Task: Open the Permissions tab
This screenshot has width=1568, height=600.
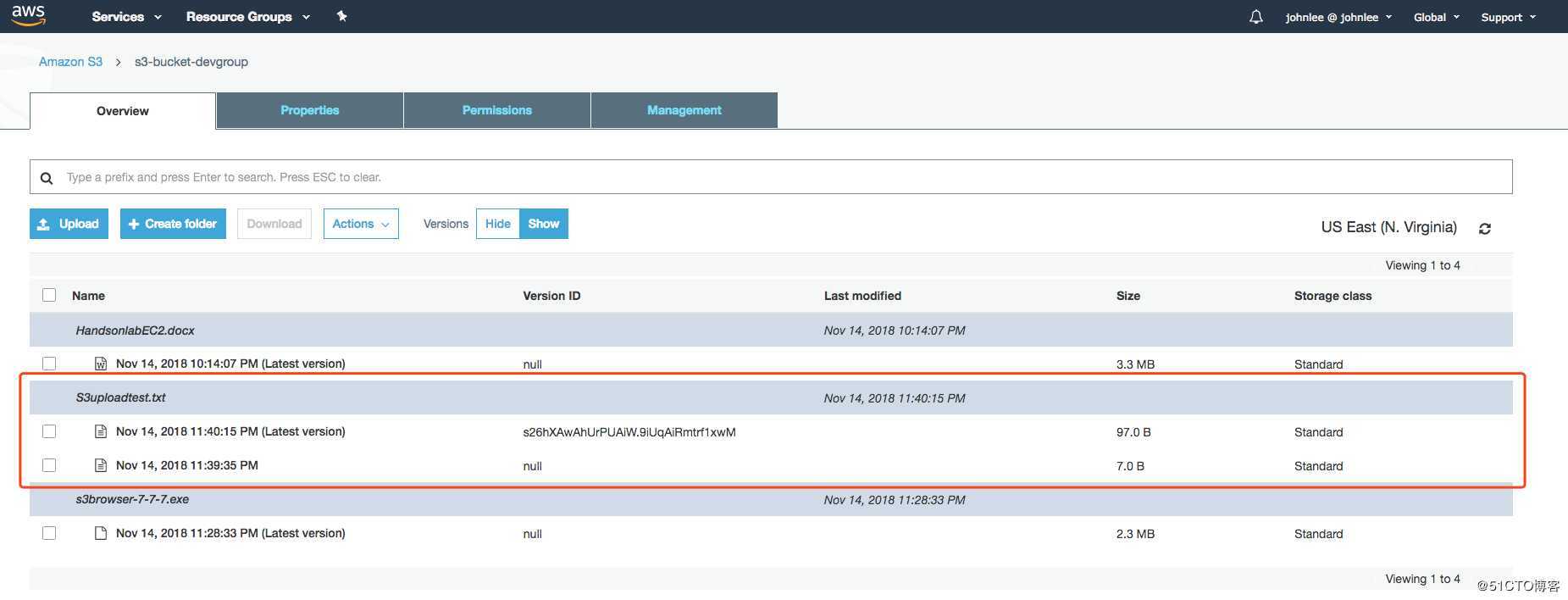Action: pyautogui.click(x=497, y=110)
